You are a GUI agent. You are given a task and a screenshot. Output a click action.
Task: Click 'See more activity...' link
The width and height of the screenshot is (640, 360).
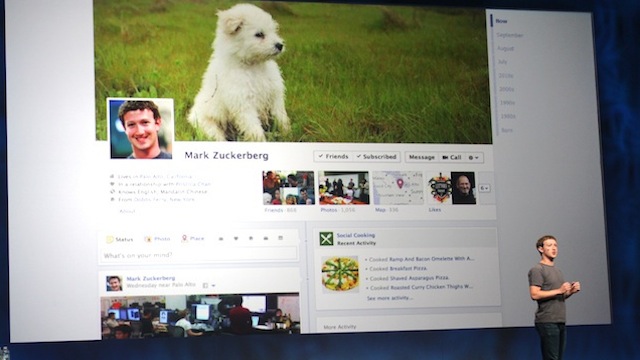[390, 298]
